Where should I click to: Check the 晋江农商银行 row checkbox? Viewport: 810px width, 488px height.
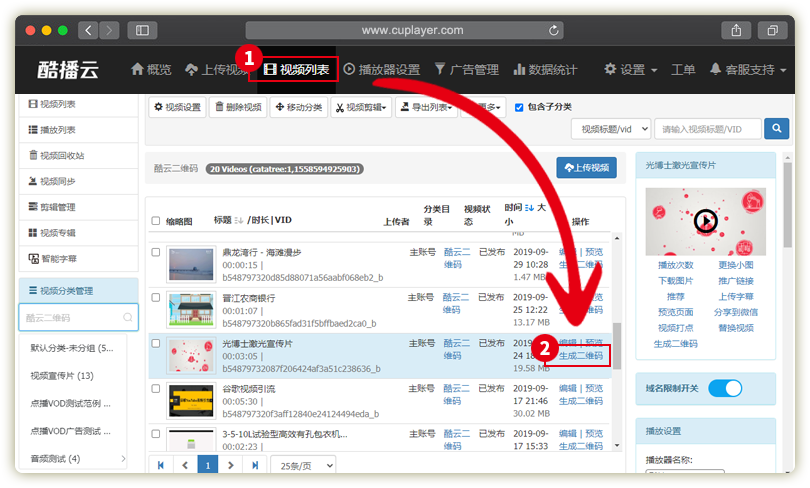155,298
